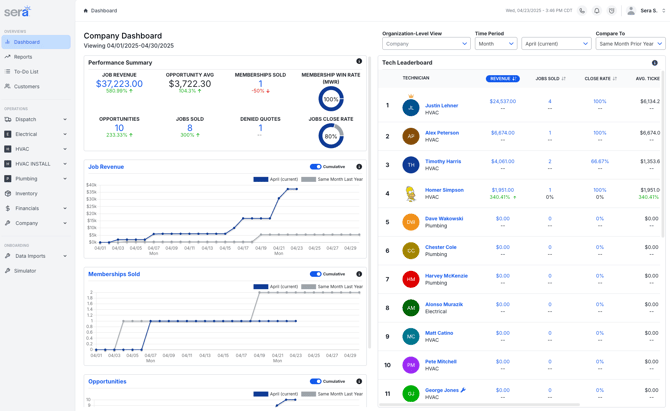This screenshot has height=411, width=670.
Task: Open the Month time period dropdown
Action: [496, 44]
